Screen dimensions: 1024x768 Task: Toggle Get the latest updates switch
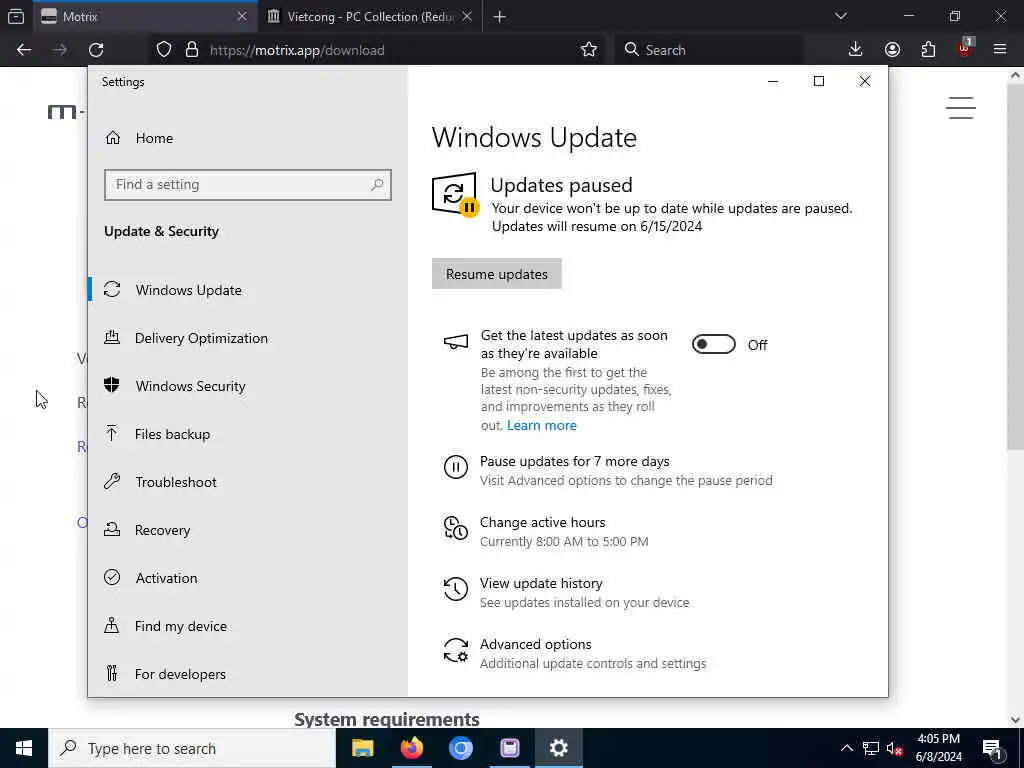713,344
